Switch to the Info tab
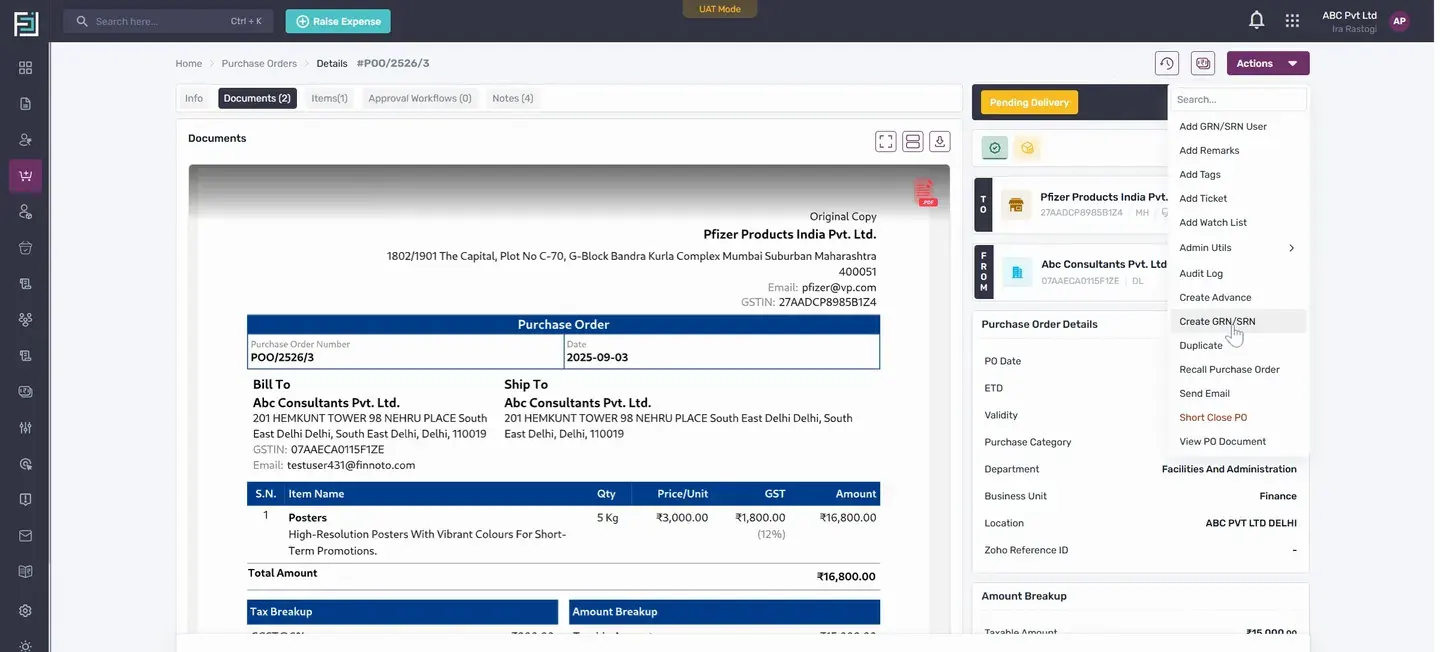1440x652 pixels. tap(194, 98)
